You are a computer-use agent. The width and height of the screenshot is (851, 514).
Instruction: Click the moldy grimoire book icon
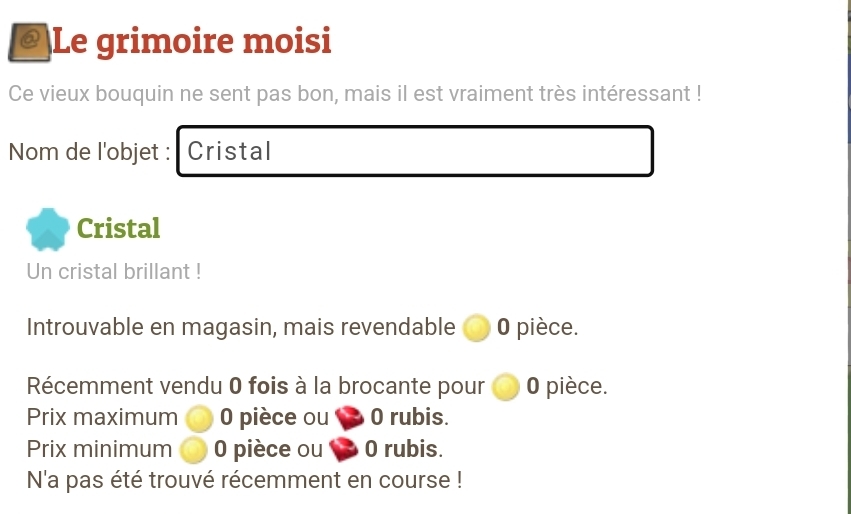click(x=28, y=42)
